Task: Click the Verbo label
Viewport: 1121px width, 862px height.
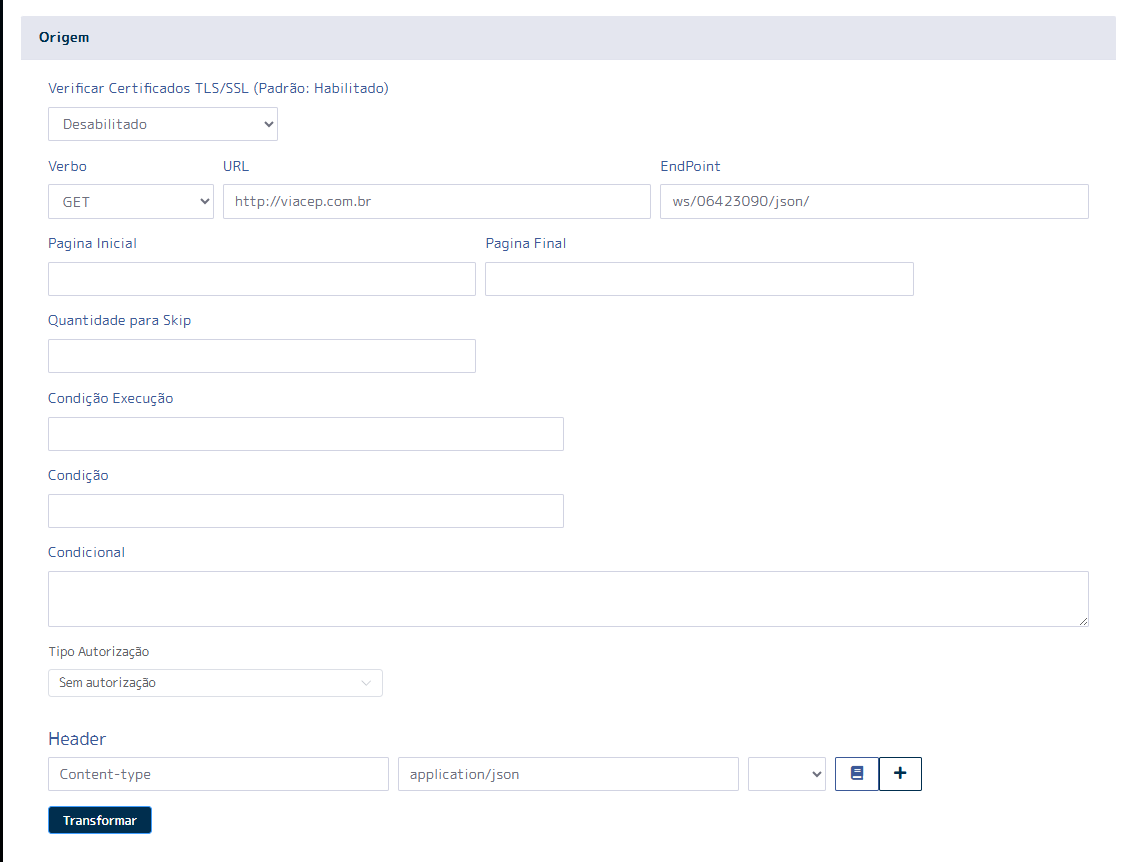Action: (67, 166)
